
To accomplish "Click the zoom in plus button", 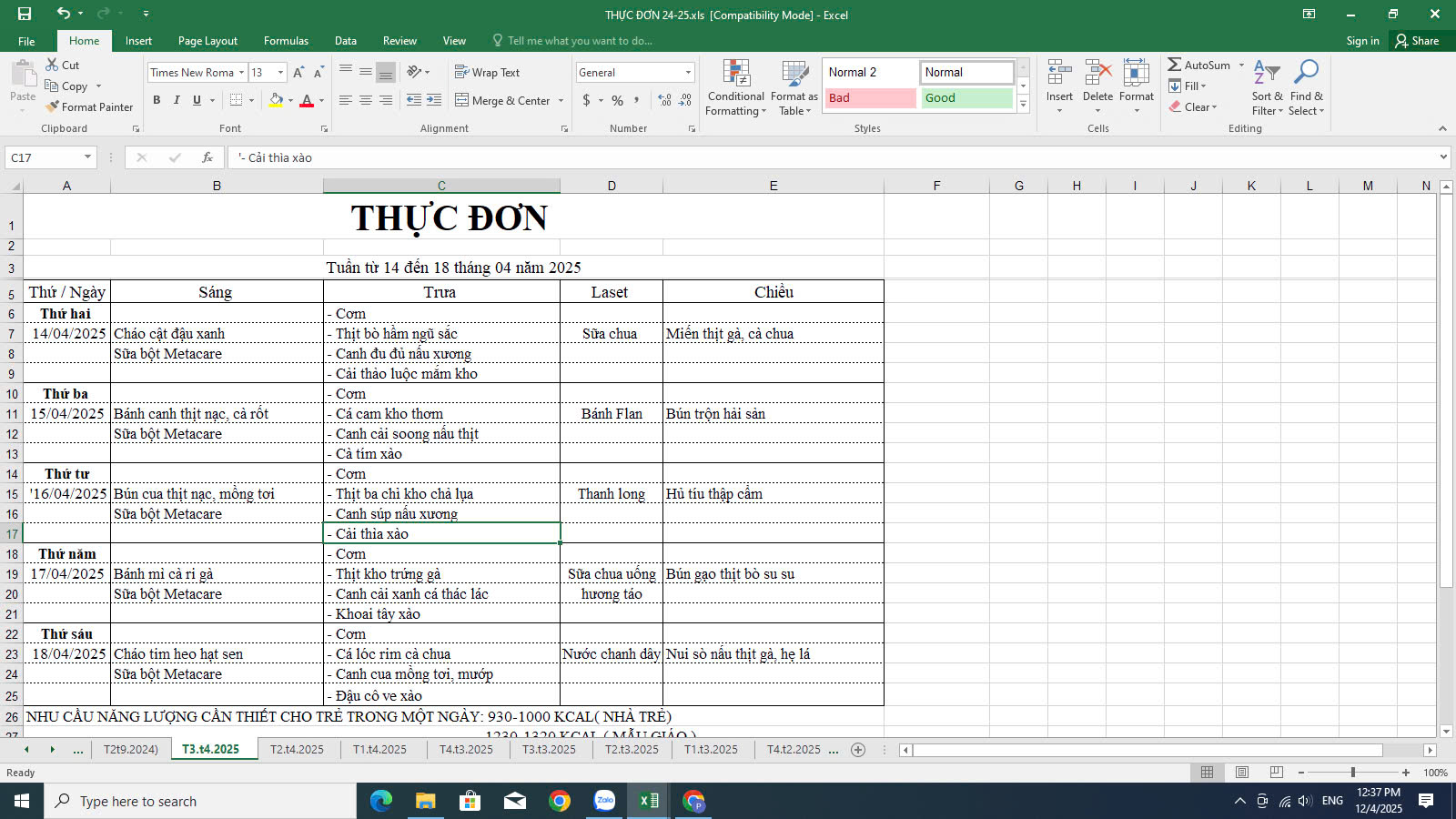I will pyautogui.click(x=1406, y=773).
